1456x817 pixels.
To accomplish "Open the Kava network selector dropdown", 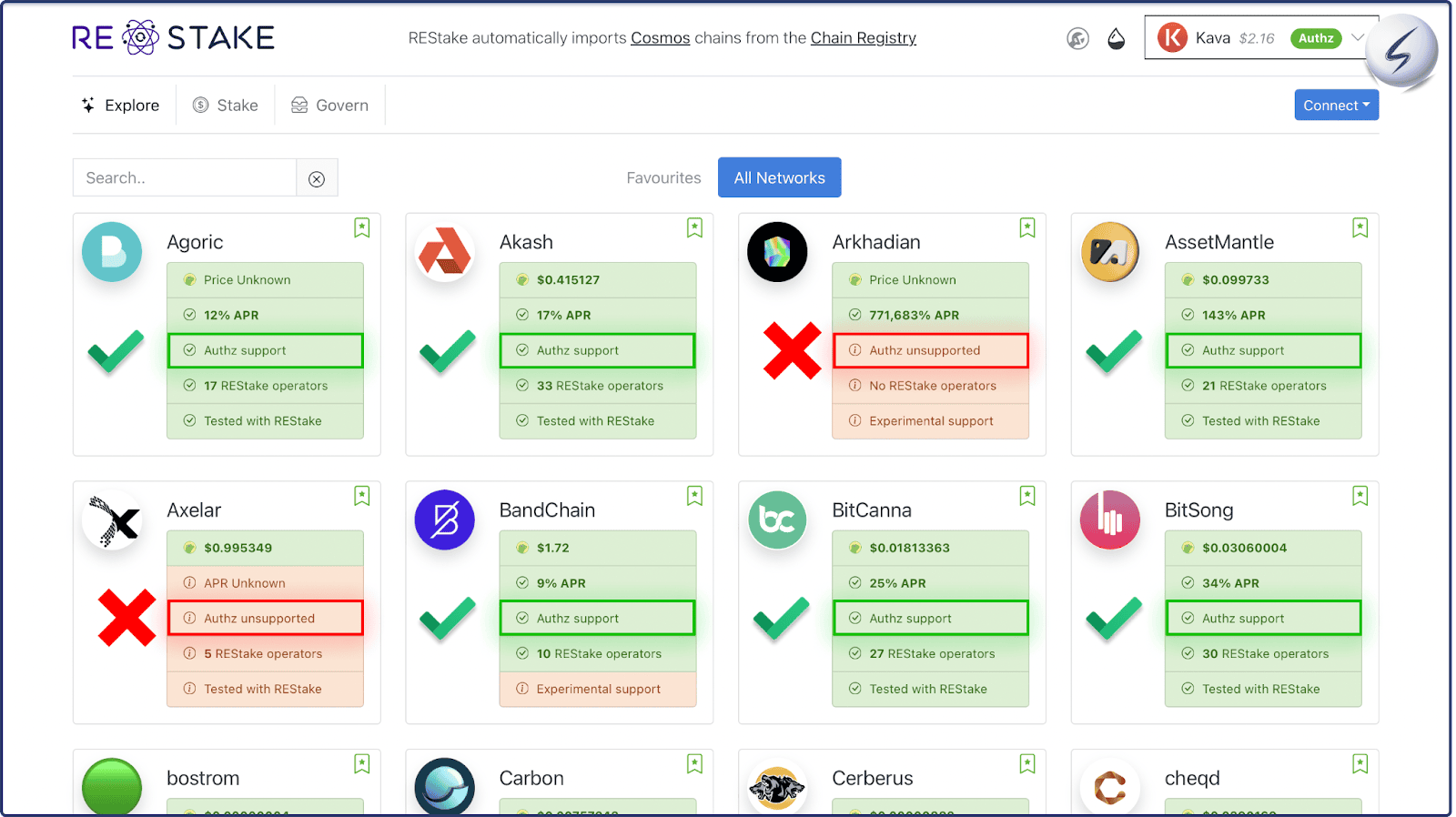I will tap(1261, 38).
